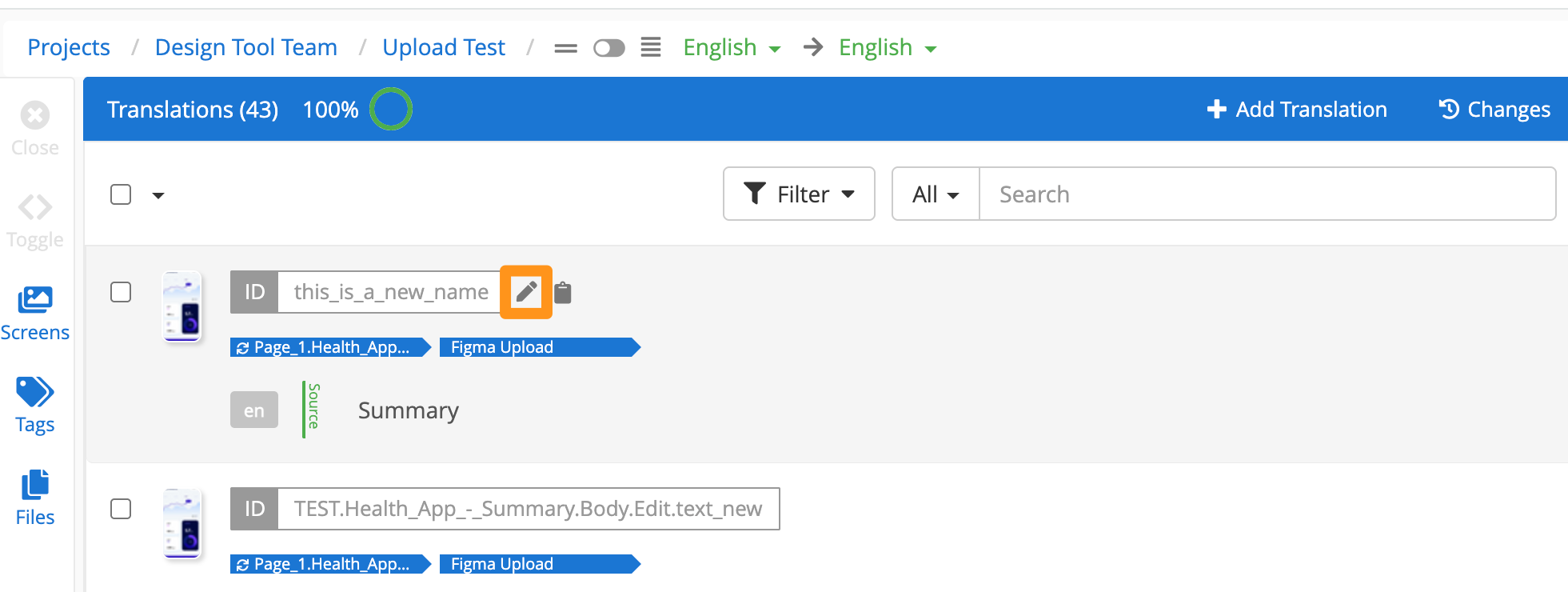Expand the All search scope dropdown
This screenshot has height=592, width=1568.
[x=935, y=194]
